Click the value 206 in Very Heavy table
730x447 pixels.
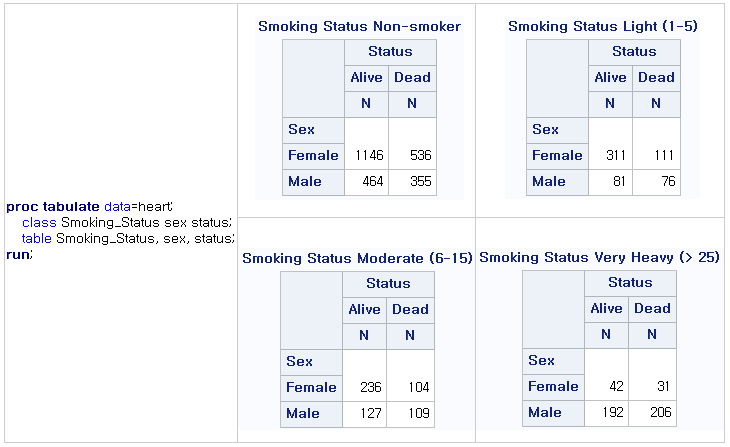pyautogui.click(x=661, y=412)
